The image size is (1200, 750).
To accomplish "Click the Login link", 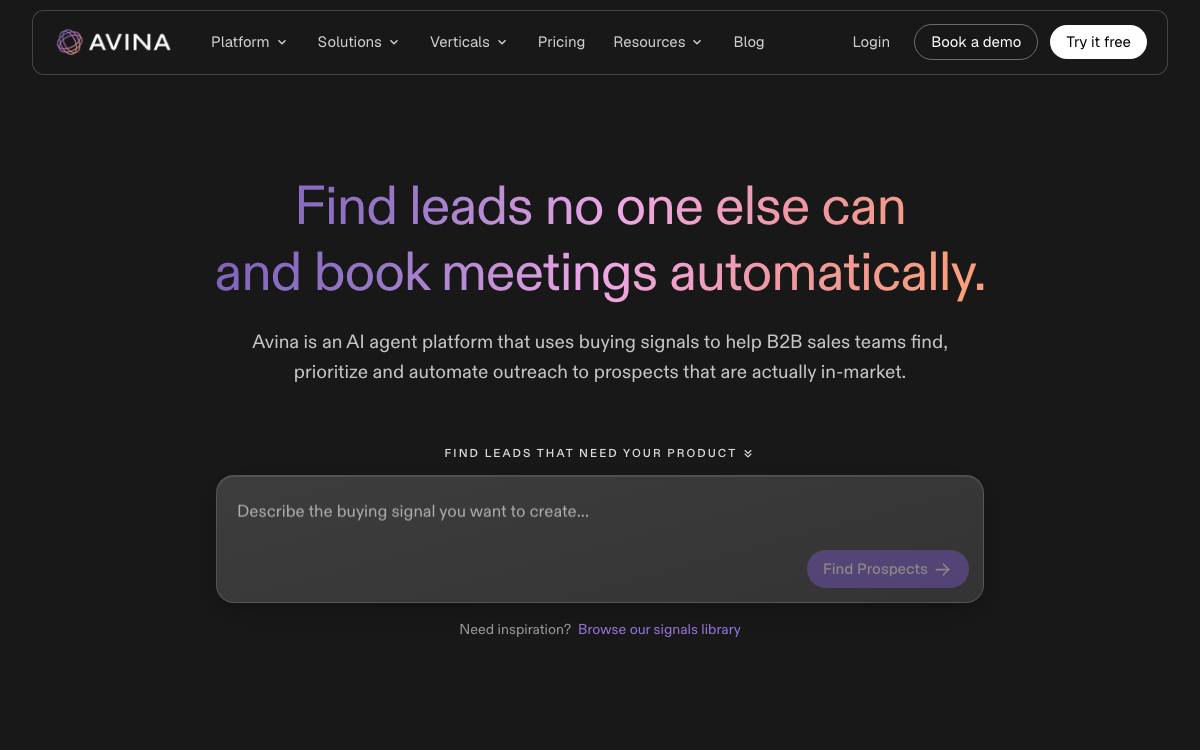I will pyautogui.click(x=871, y=42).
